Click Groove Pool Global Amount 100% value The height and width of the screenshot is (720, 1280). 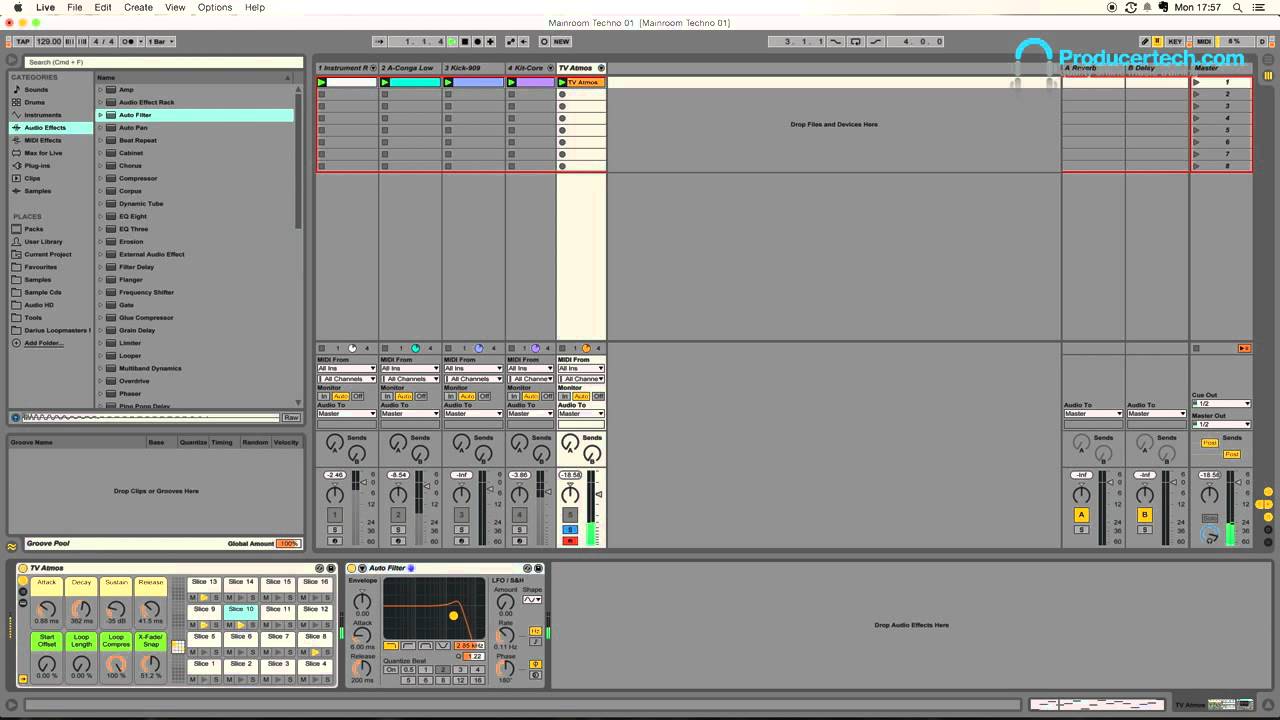288,544
